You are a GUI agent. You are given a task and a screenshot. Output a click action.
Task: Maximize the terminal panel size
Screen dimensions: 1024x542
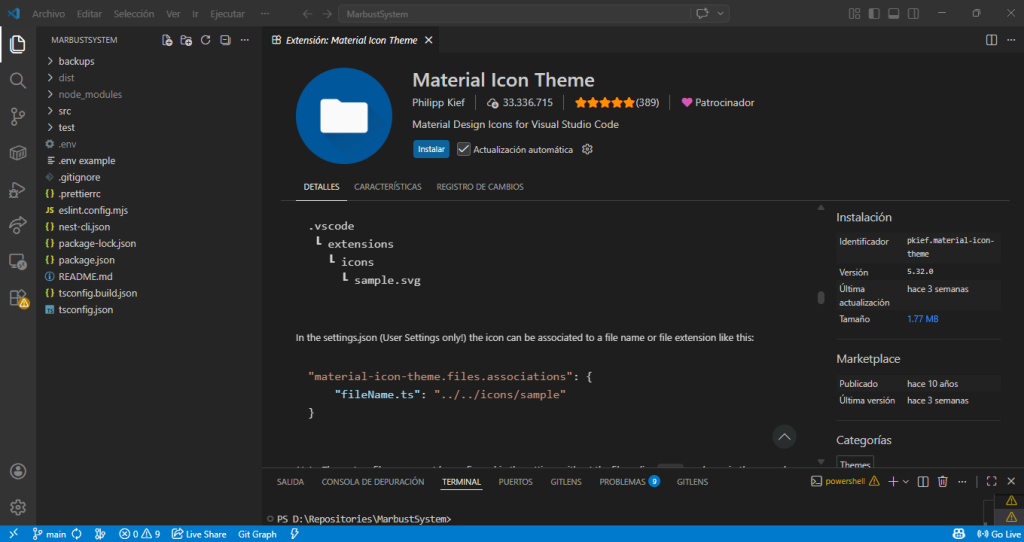[x=991, y=481]
